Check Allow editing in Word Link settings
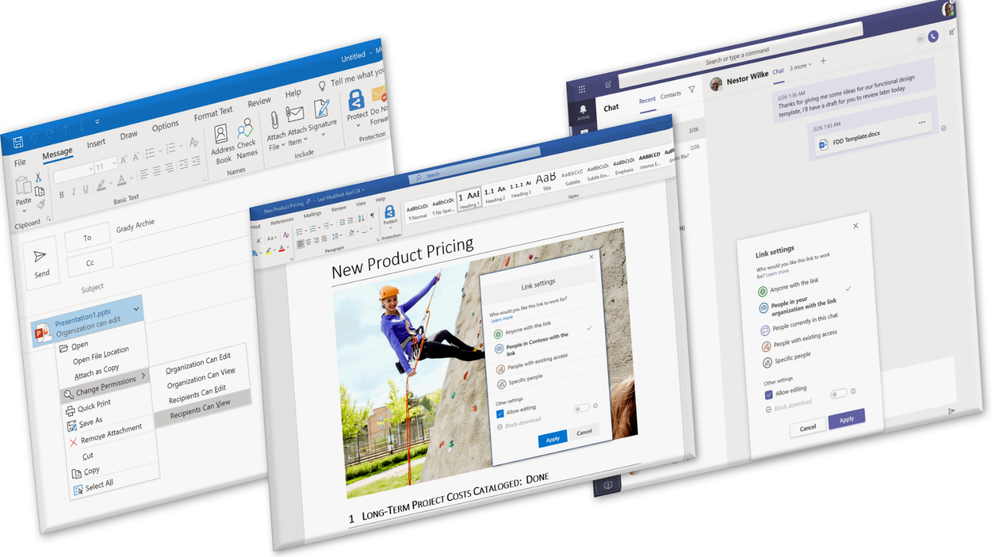This screenshot has width=999, height=557. click(500, 414)
